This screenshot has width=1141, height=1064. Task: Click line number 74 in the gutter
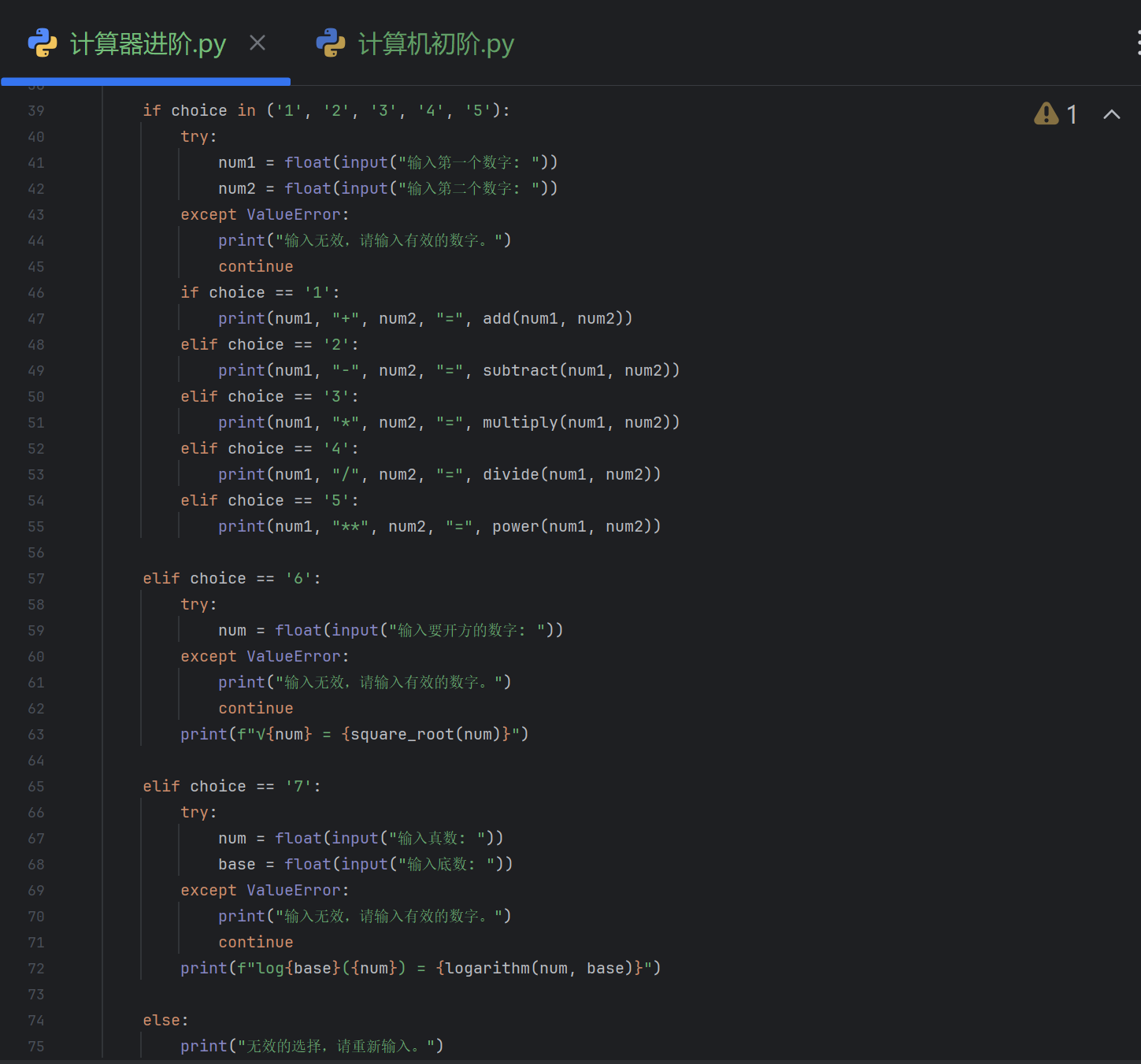[x=36, y=1021]
